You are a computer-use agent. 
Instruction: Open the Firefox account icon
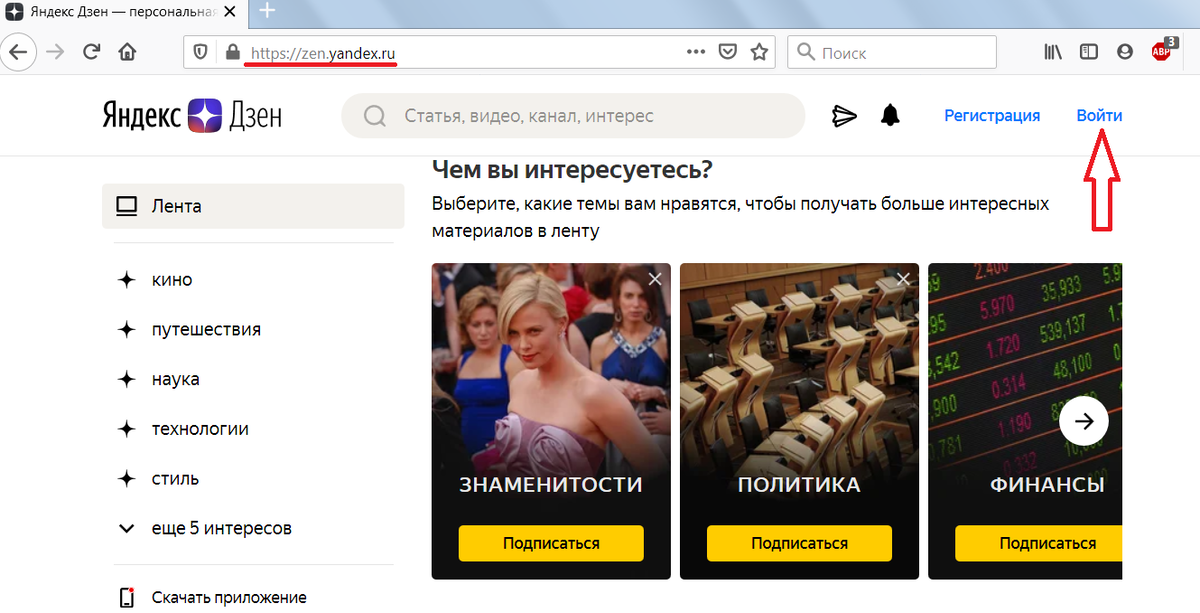point(1124,51)
